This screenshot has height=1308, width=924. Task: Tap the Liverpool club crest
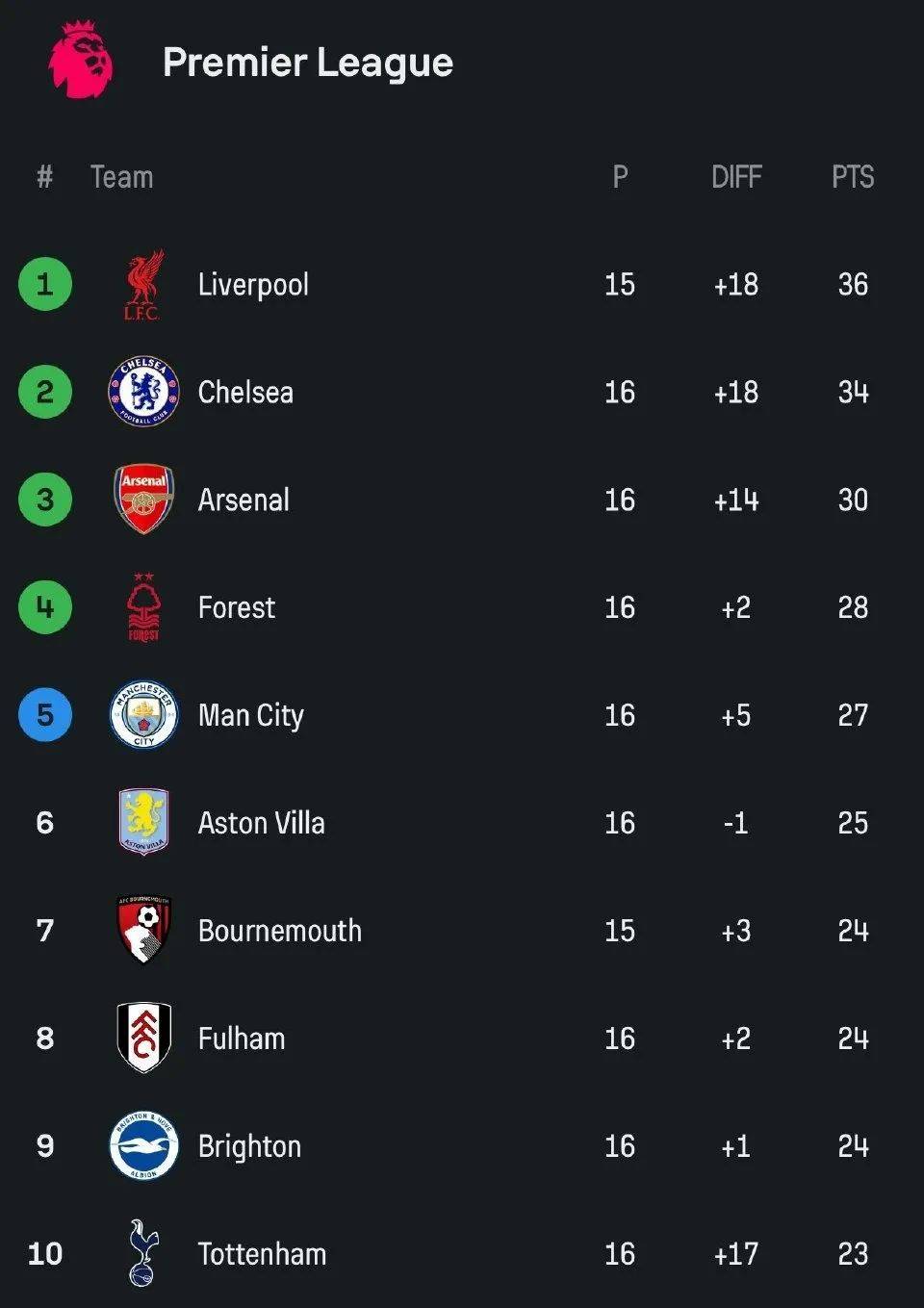143,285
